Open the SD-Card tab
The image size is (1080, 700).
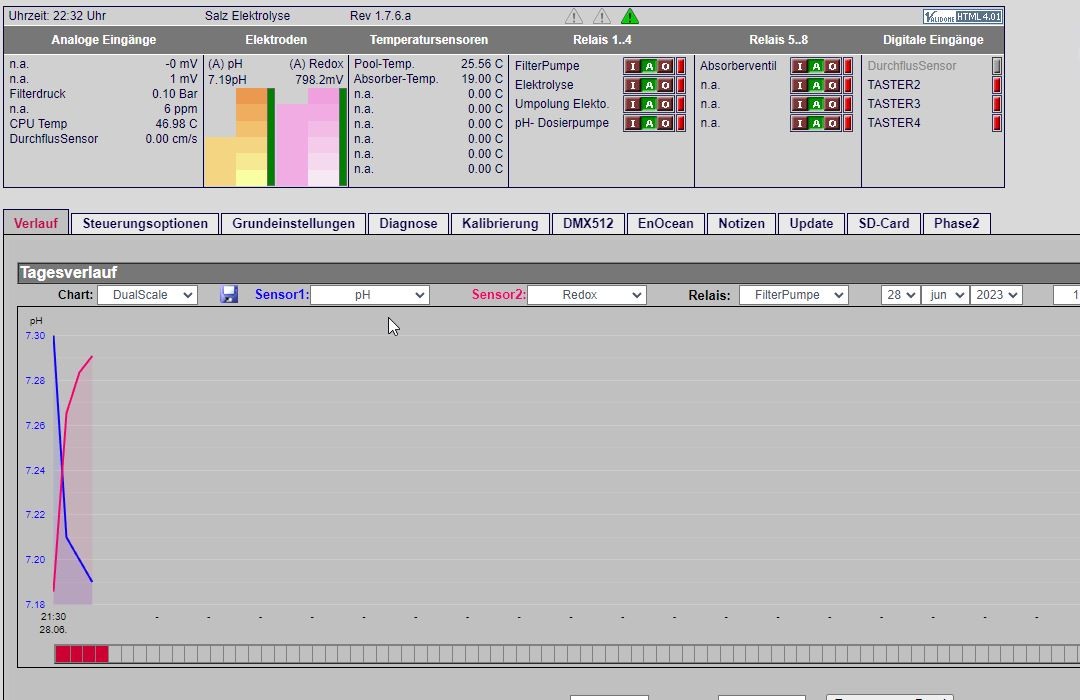click(884, 223)
